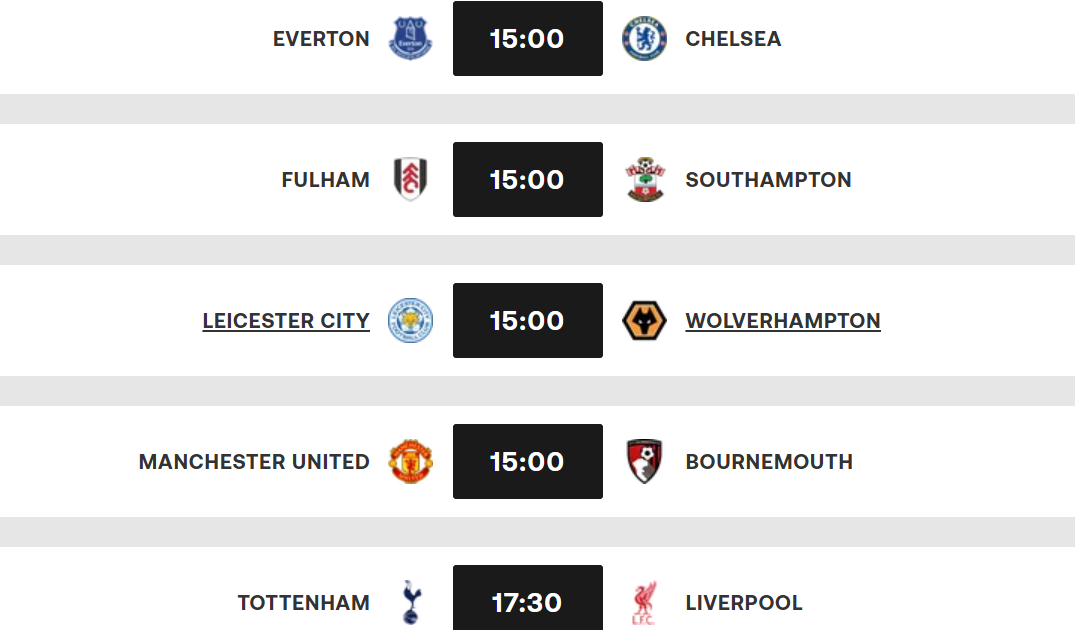Viewport: 1075px width, 630px height.
Task: Click the Everton club crest
Action: tap(411, 39)
